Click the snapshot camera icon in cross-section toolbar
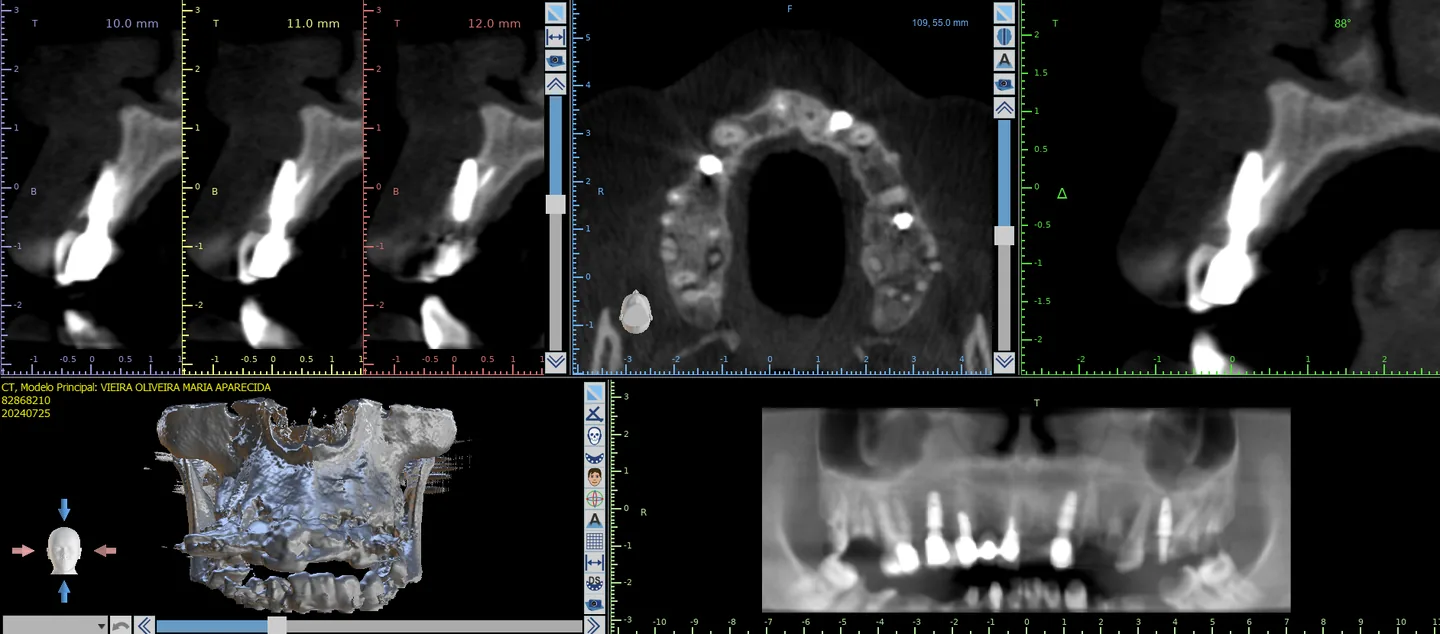 [556, 60]
